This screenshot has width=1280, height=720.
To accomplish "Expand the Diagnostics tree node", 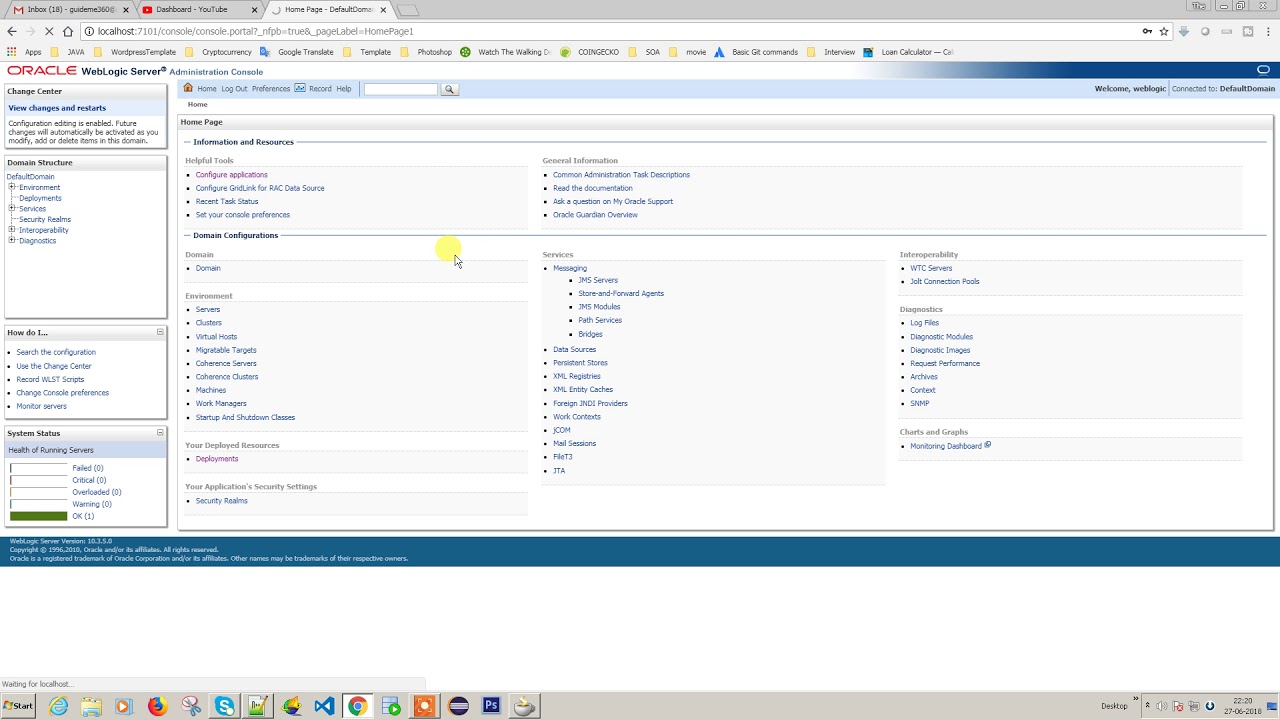I will [x=12, y=240].
